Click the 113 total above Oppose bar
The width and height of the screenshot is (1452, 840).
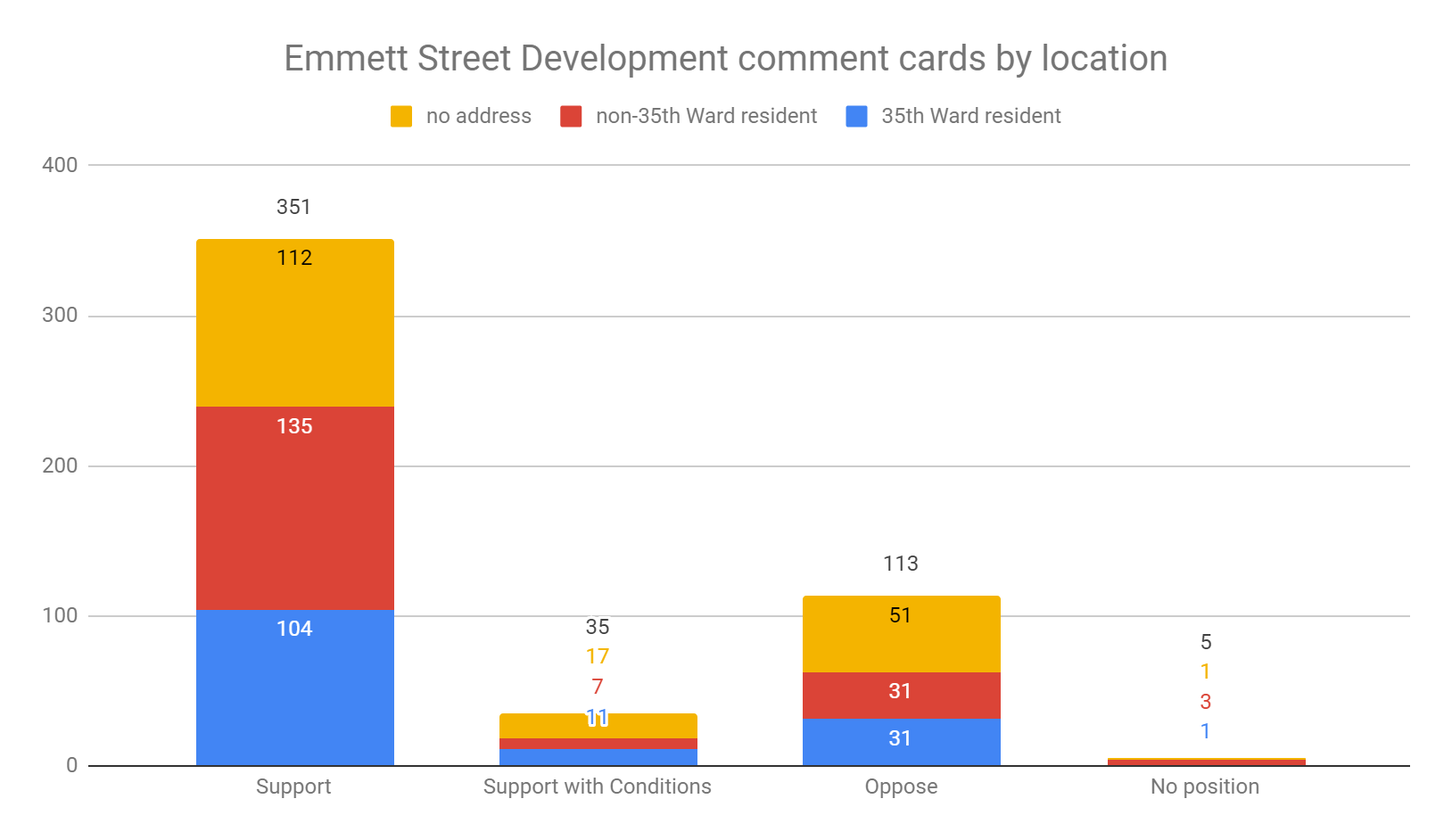point(901,564)
